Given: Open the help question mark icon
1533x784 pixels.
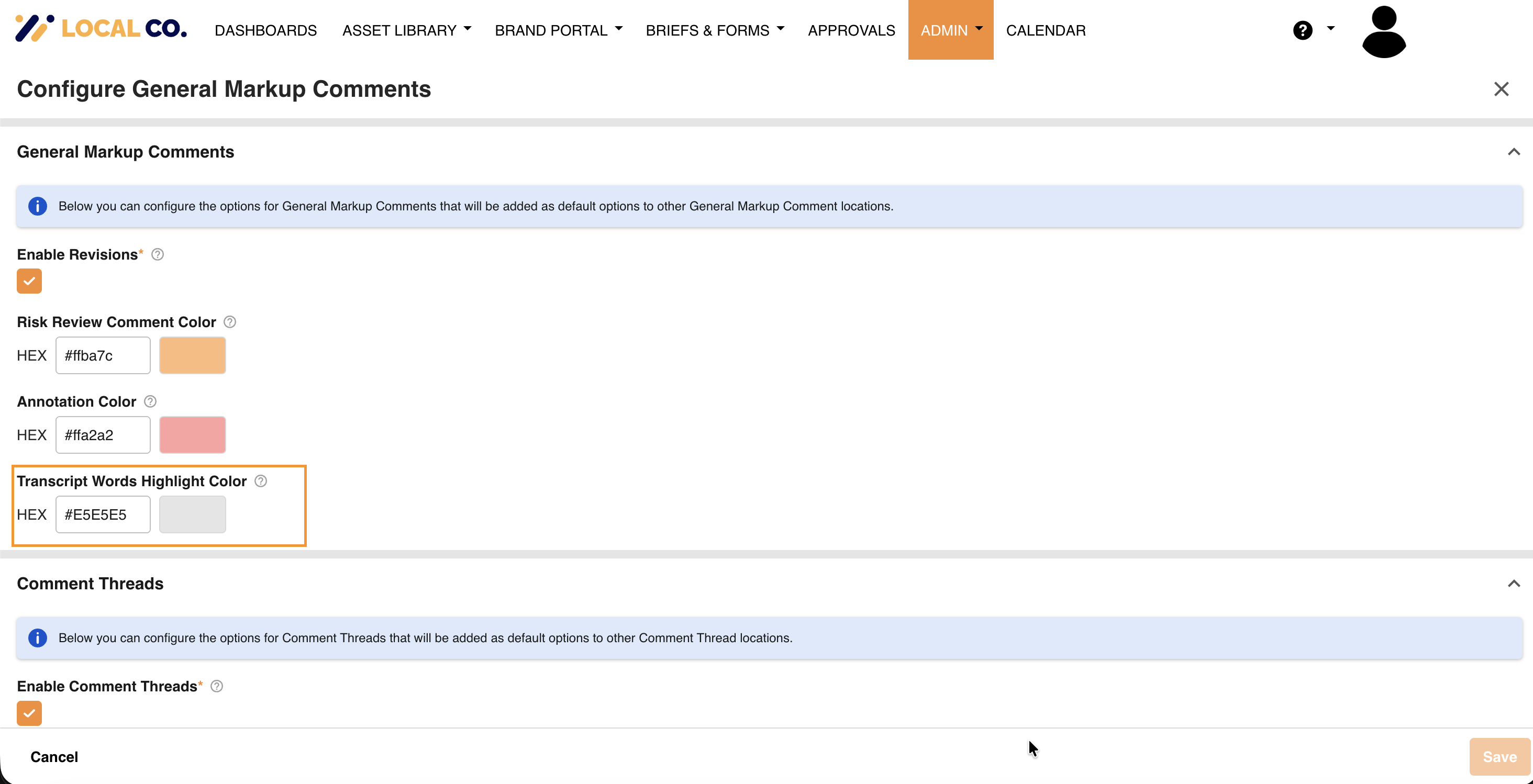Looking at the screenshot, I should [1302, 30].
